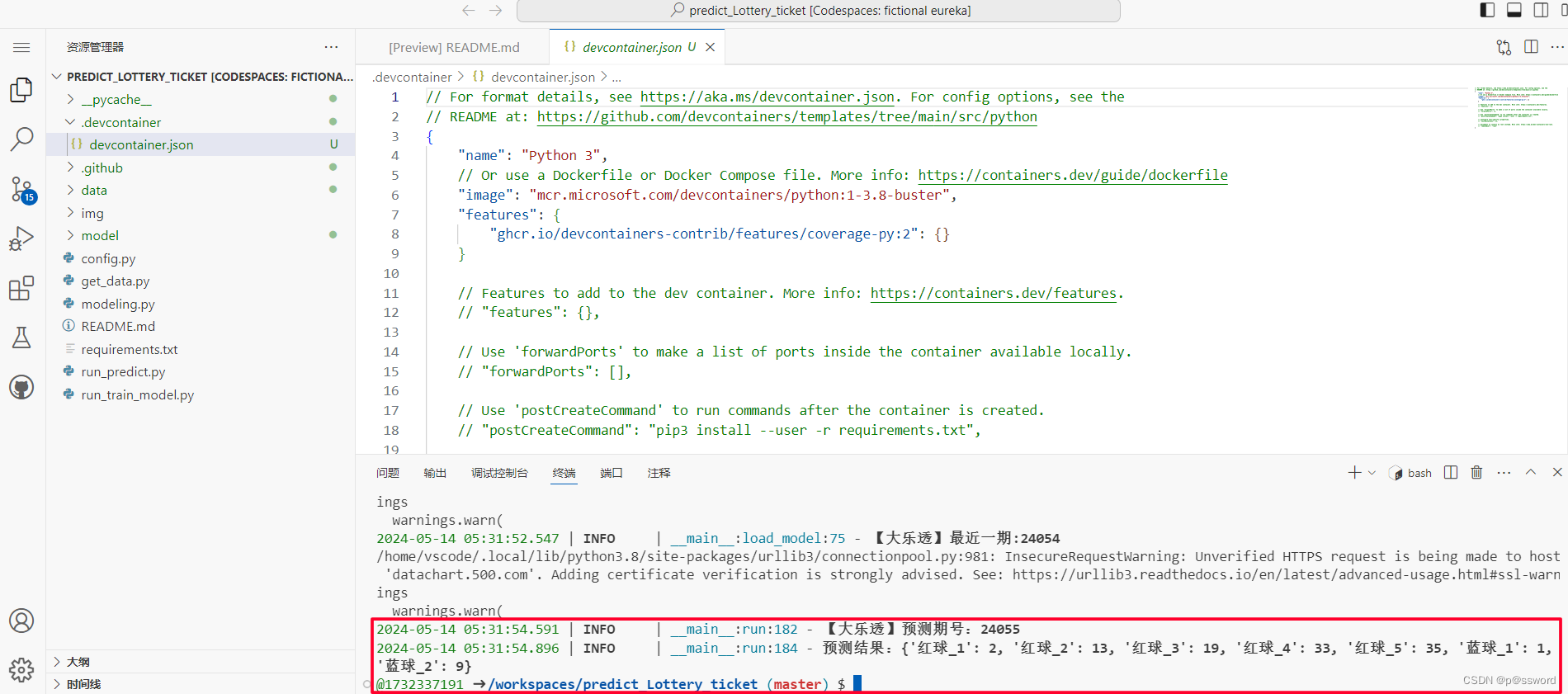Open the Search view in activity bar
1568x694 pixels.
coord(21,139)
